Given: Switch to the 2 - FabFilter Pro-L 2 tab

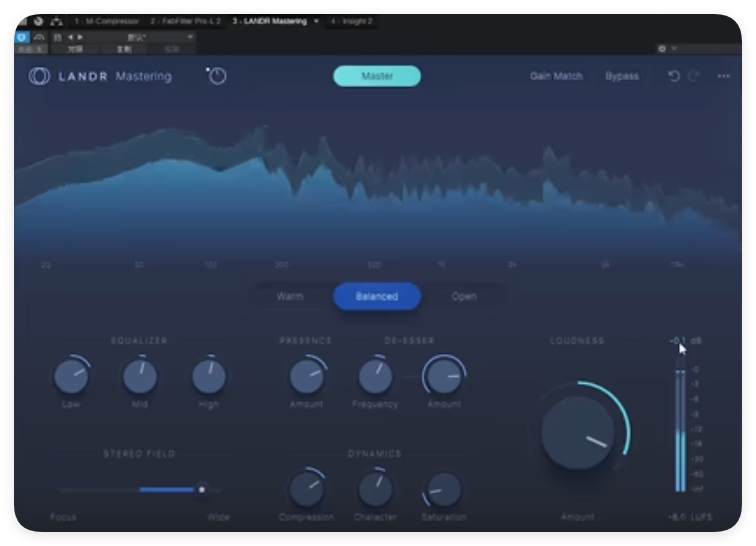Looking at the screenshot, I should (186, 21).
